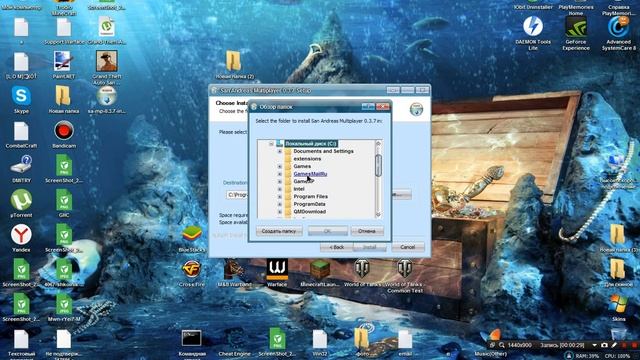Image resolution: width=640 pixels, height=360 pixels.
Task: Select the GamesMailRu folder in the tree
Action: [x=310, y=174]
